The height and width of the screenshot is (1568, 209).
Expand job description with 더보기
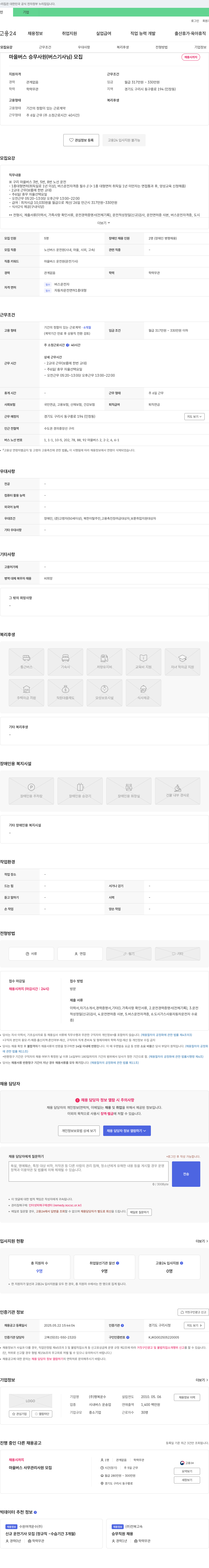pos(104,223)
